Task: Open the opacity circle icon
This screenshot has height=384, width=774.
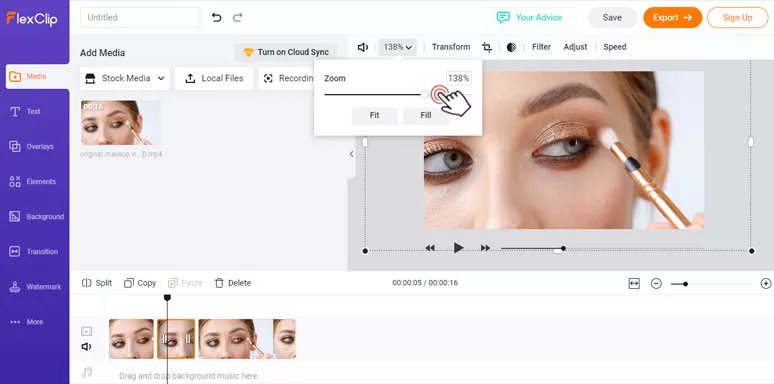Action: click(511, 47)
